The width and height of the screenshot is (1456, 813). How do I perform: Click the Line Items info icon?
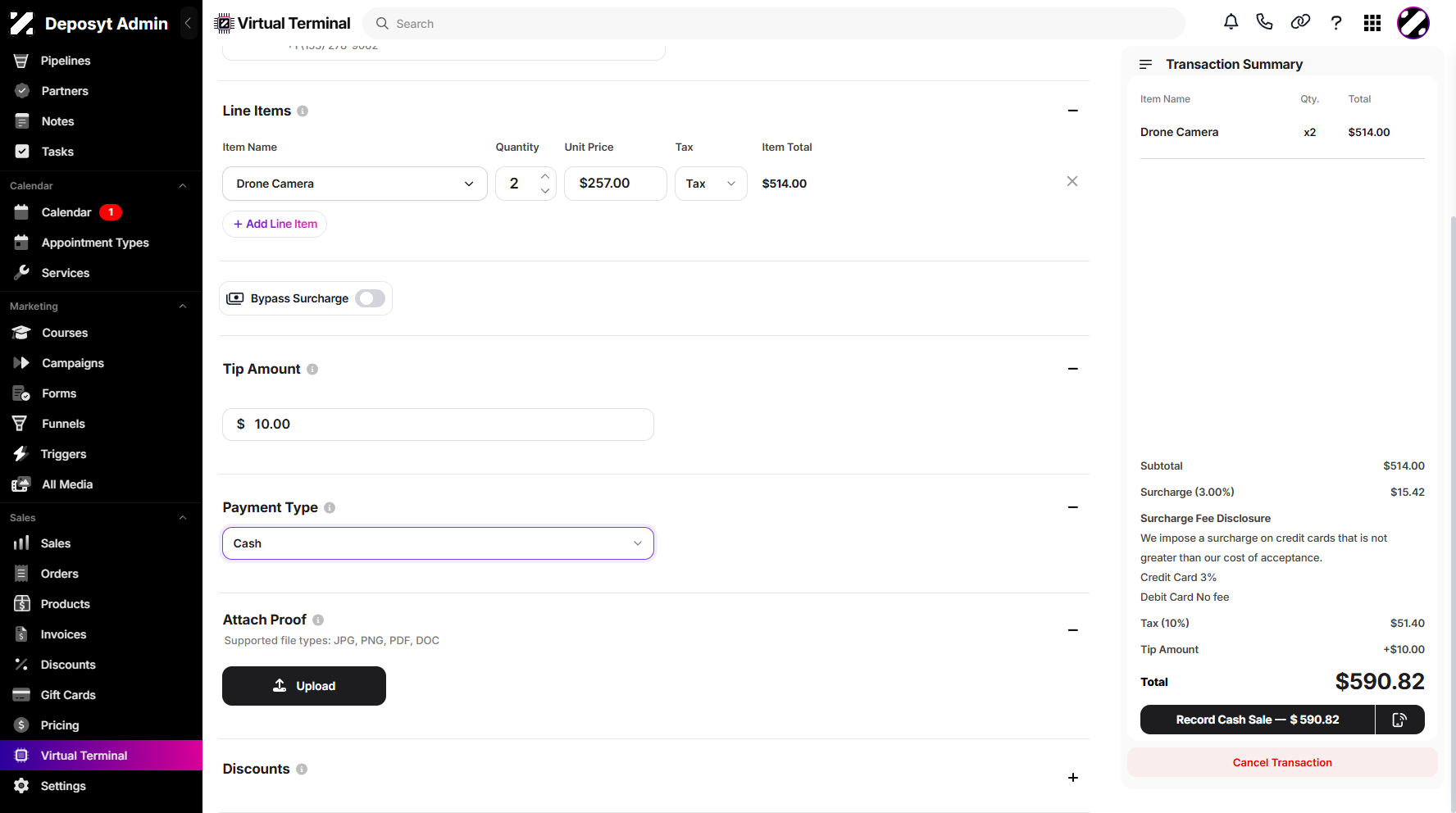click(303, 111)
